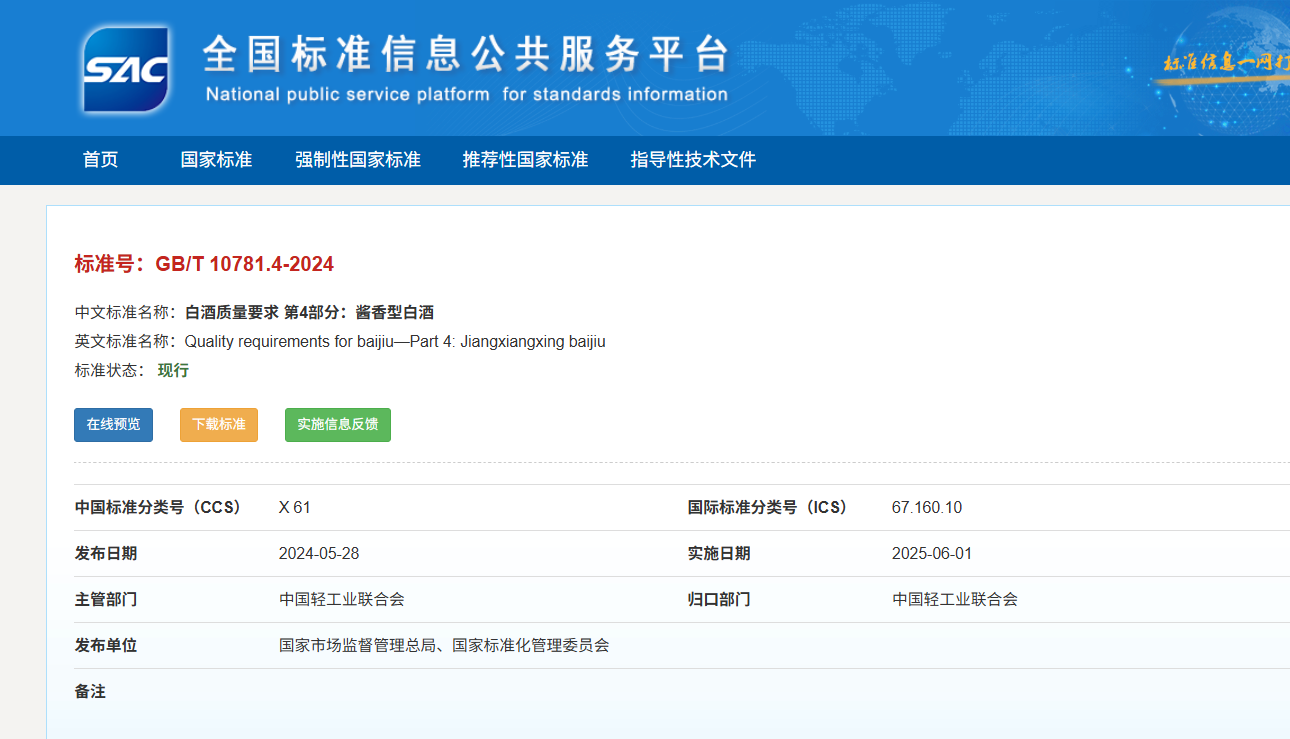The height and width of the screenshot is (739, 1290).
Task: Select the 推荐性国家标准 navigation item
Action: [525, 160]
